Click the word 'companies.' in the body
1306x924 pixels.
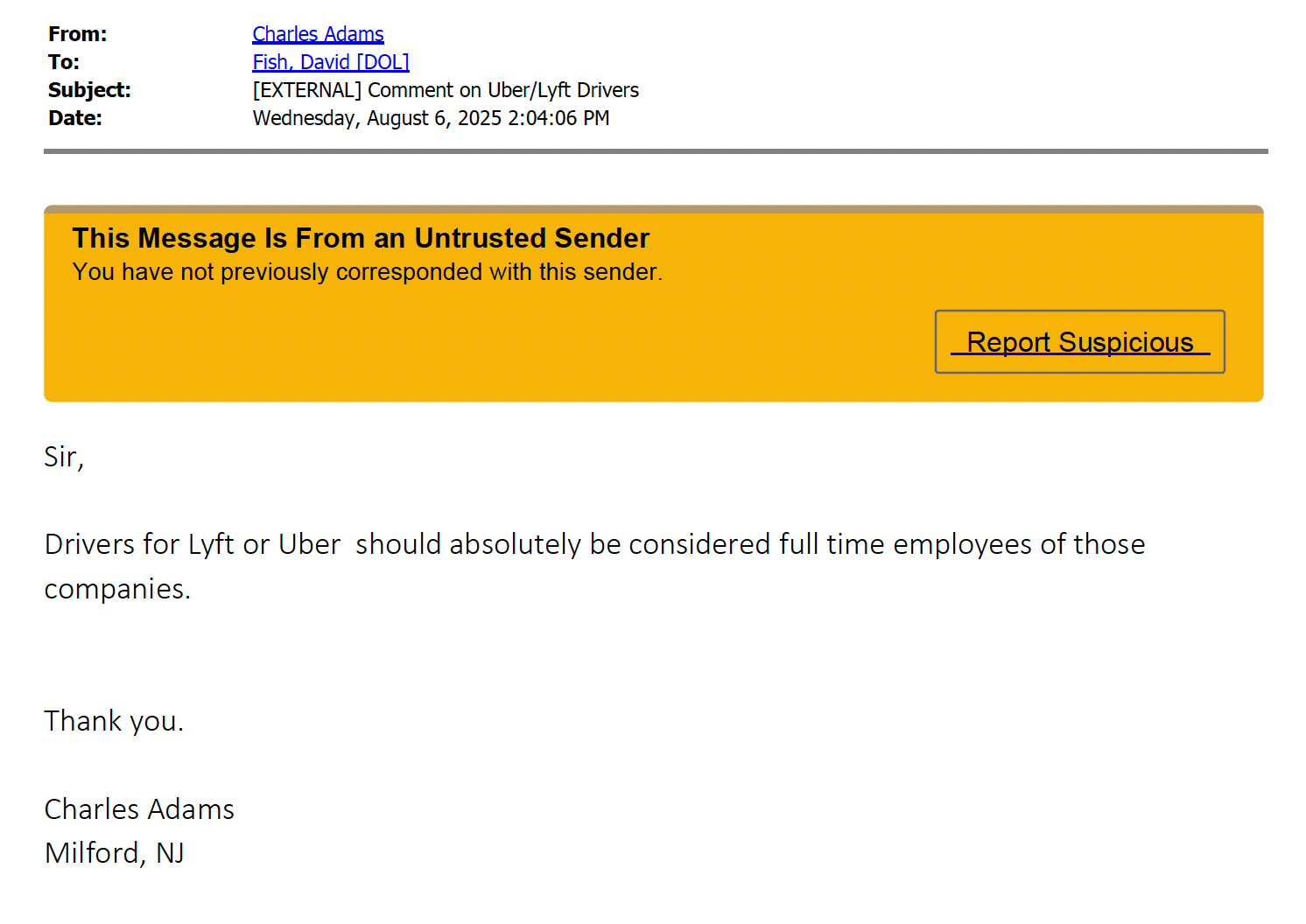click(x=117, y=590)
